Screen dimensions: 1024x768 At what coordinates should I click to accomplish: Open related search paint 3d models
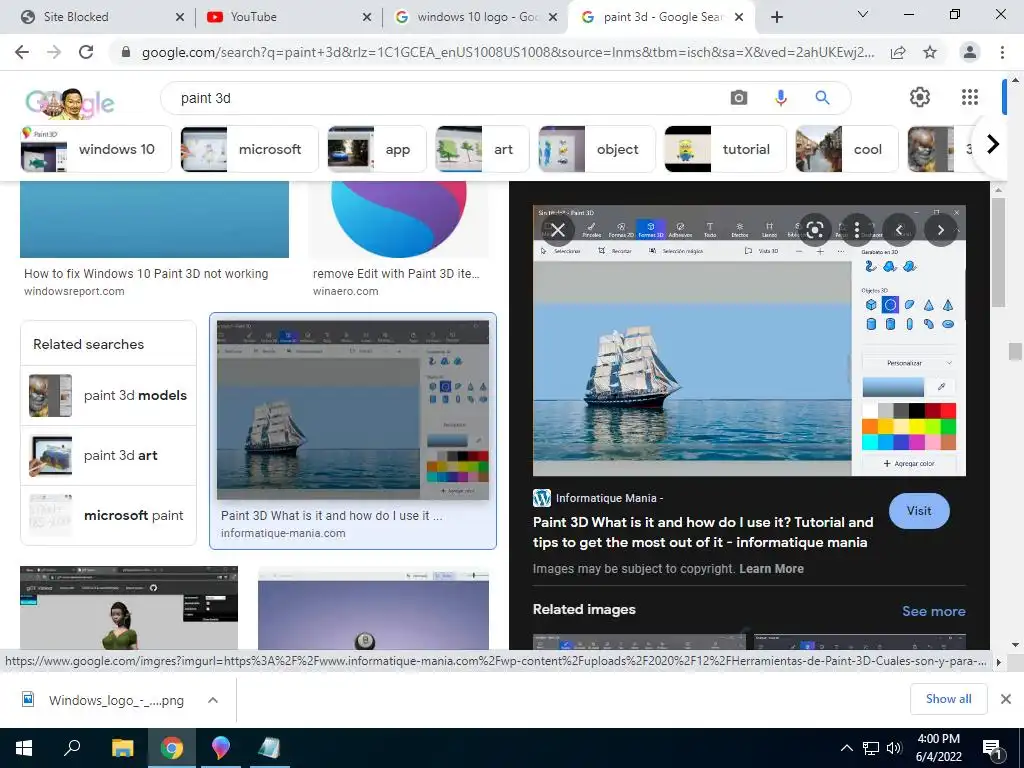click(108, 395)
